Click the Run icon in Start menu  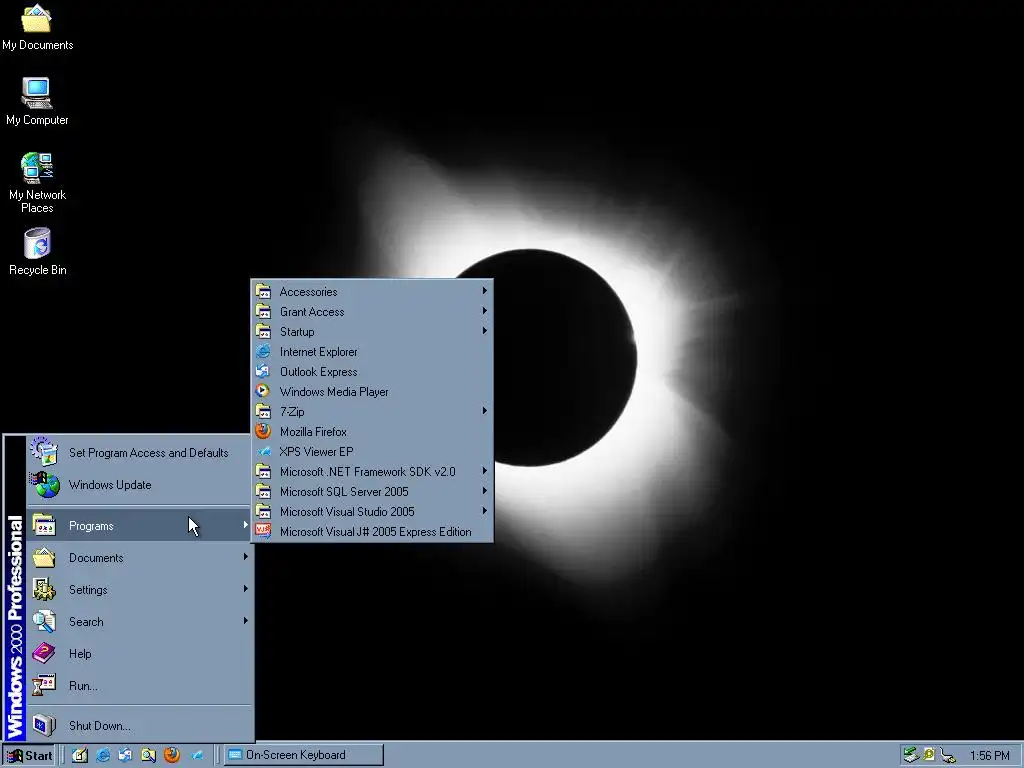44,685
